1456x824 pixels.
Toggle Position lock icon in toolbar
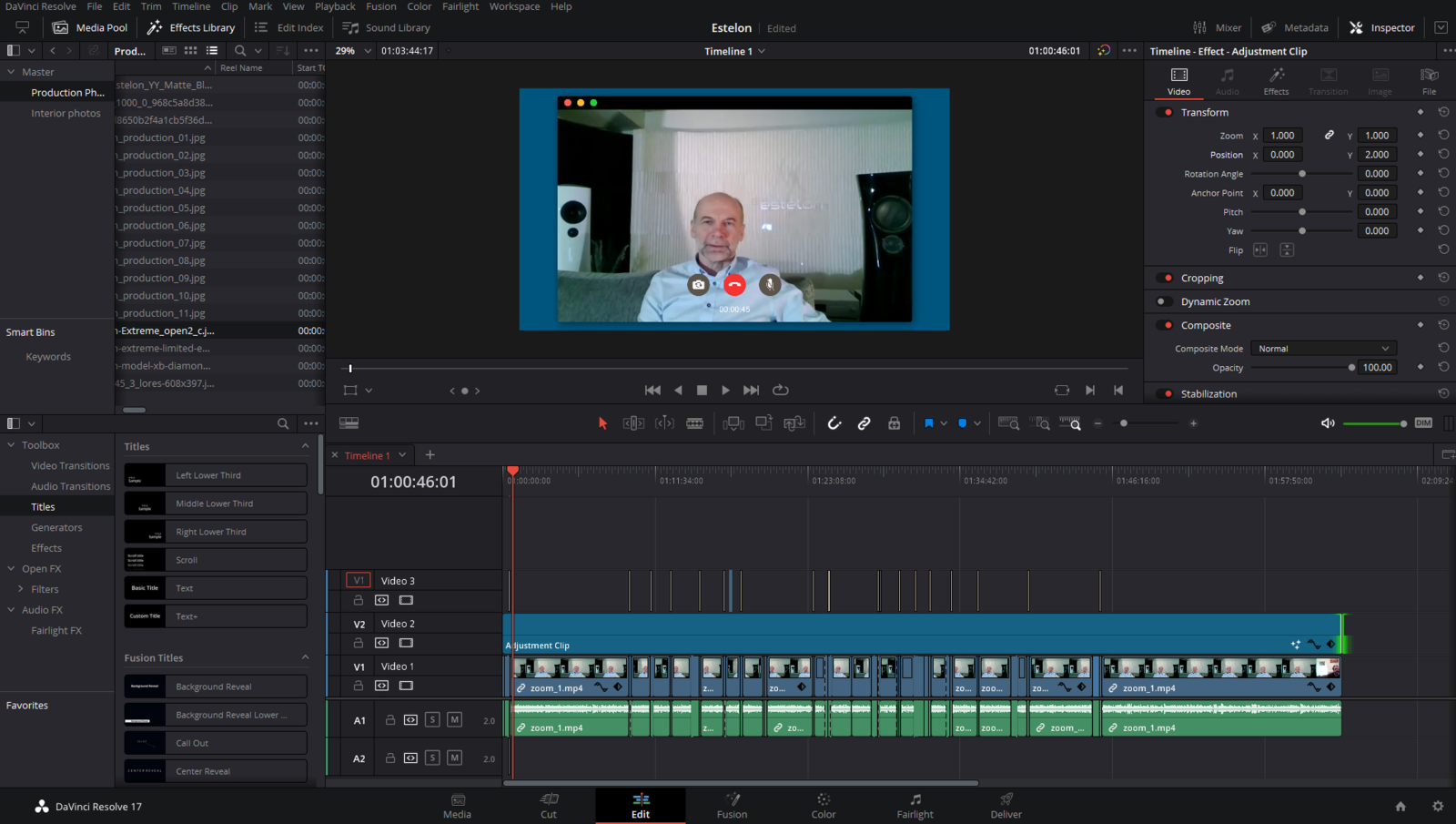(895, 423)
